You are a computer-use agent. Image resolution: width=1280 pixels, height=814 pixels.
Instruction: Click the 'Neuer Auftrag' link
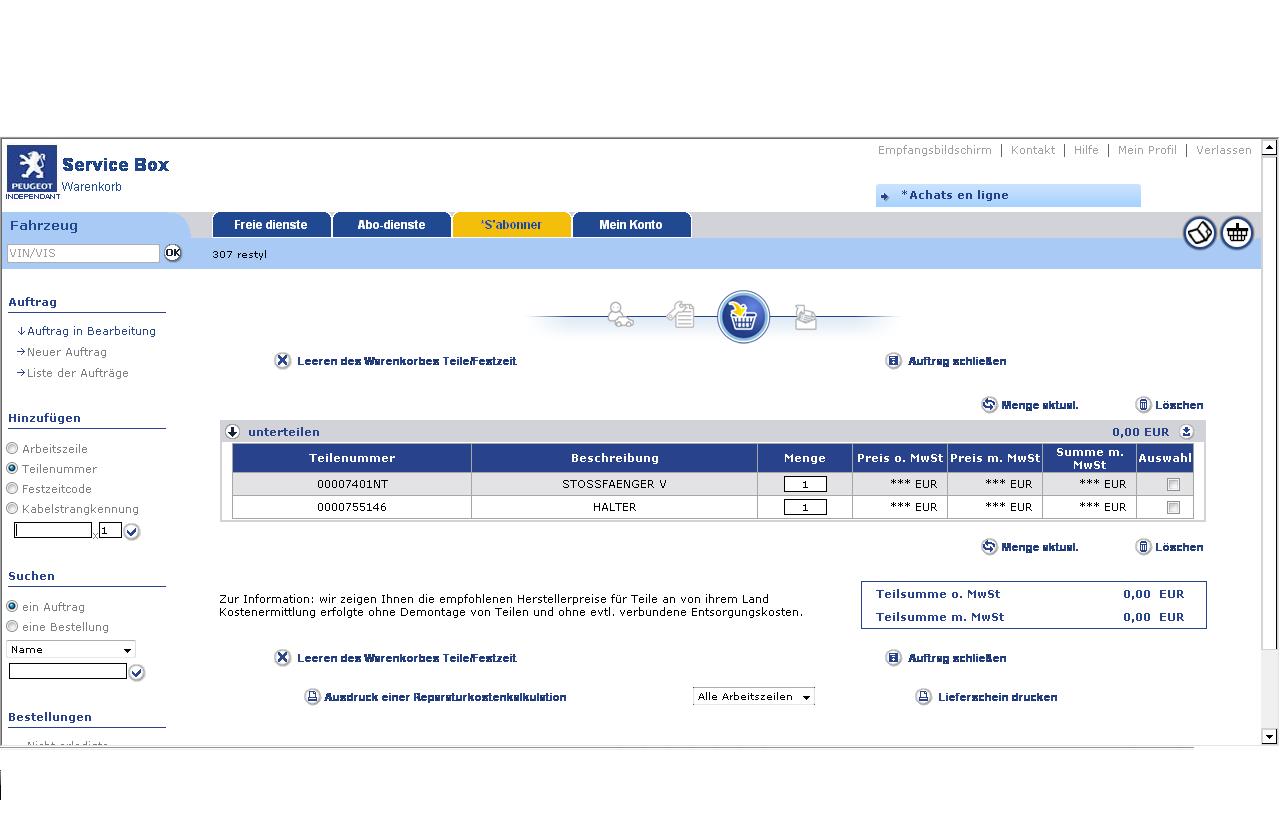pyautogui.click(x=66, y=352)
